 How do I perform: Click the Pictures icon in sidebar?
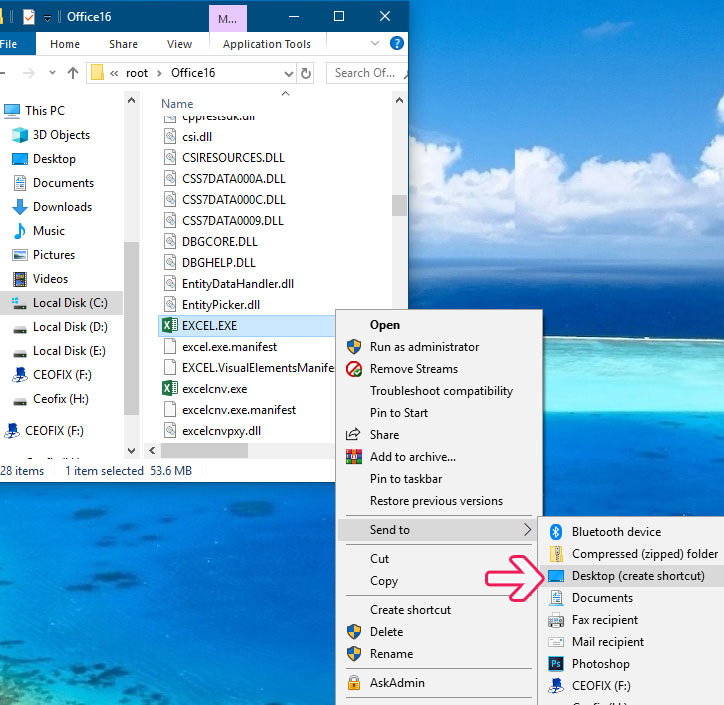click(20, 255)
